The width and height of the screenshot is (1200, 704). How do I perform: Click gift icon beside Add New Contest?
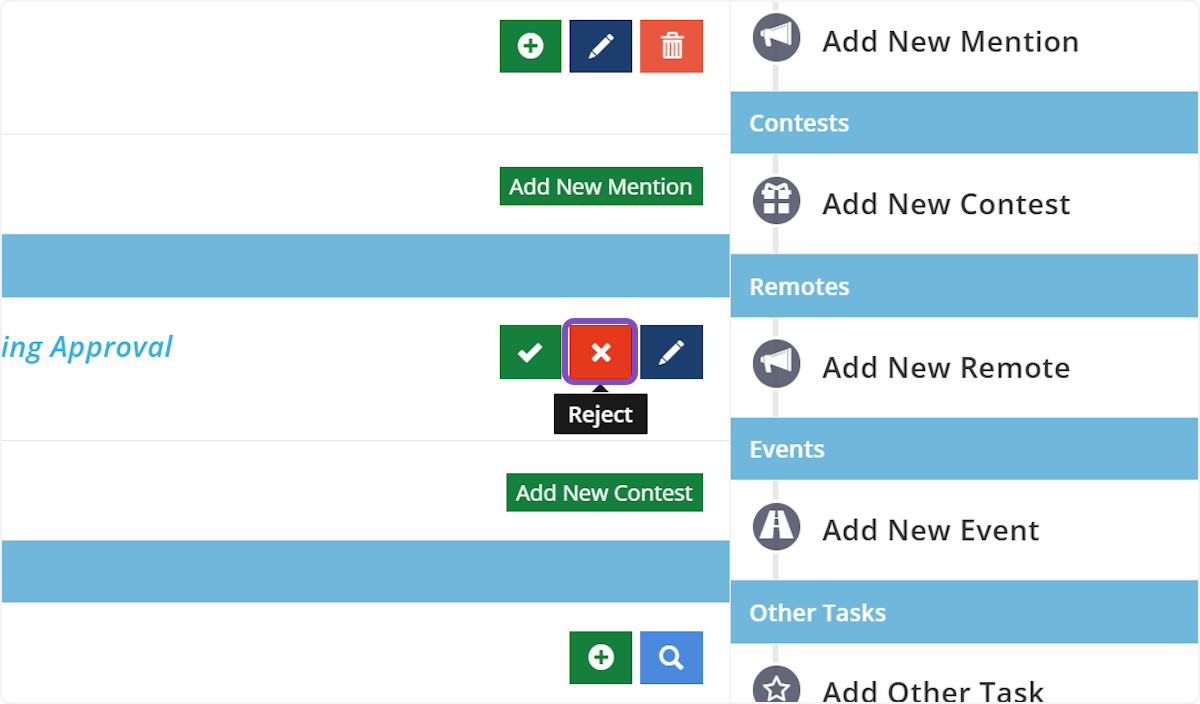click(777, 201)
